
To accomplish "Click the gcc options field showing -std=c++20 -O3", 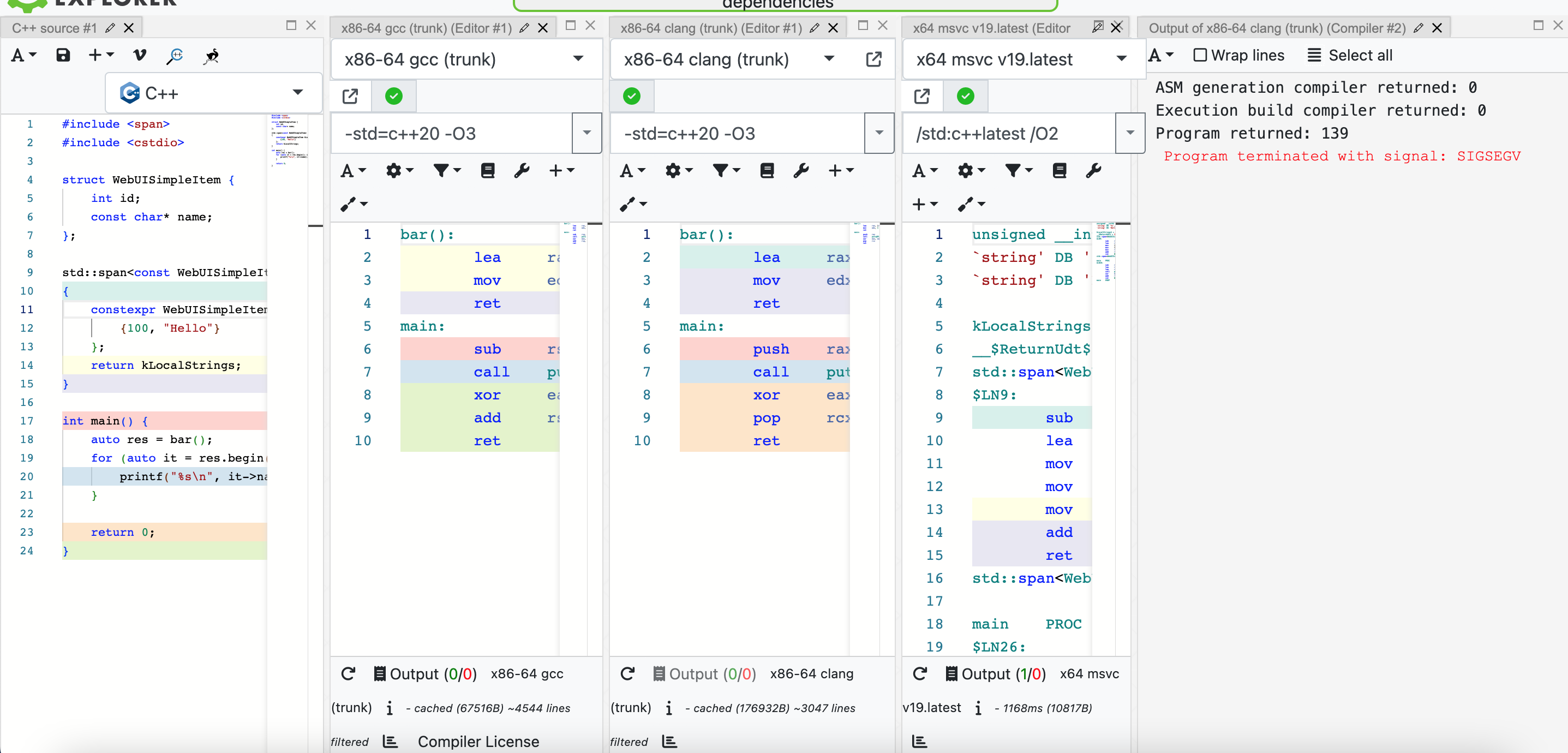I will click(x=451, y=133).
